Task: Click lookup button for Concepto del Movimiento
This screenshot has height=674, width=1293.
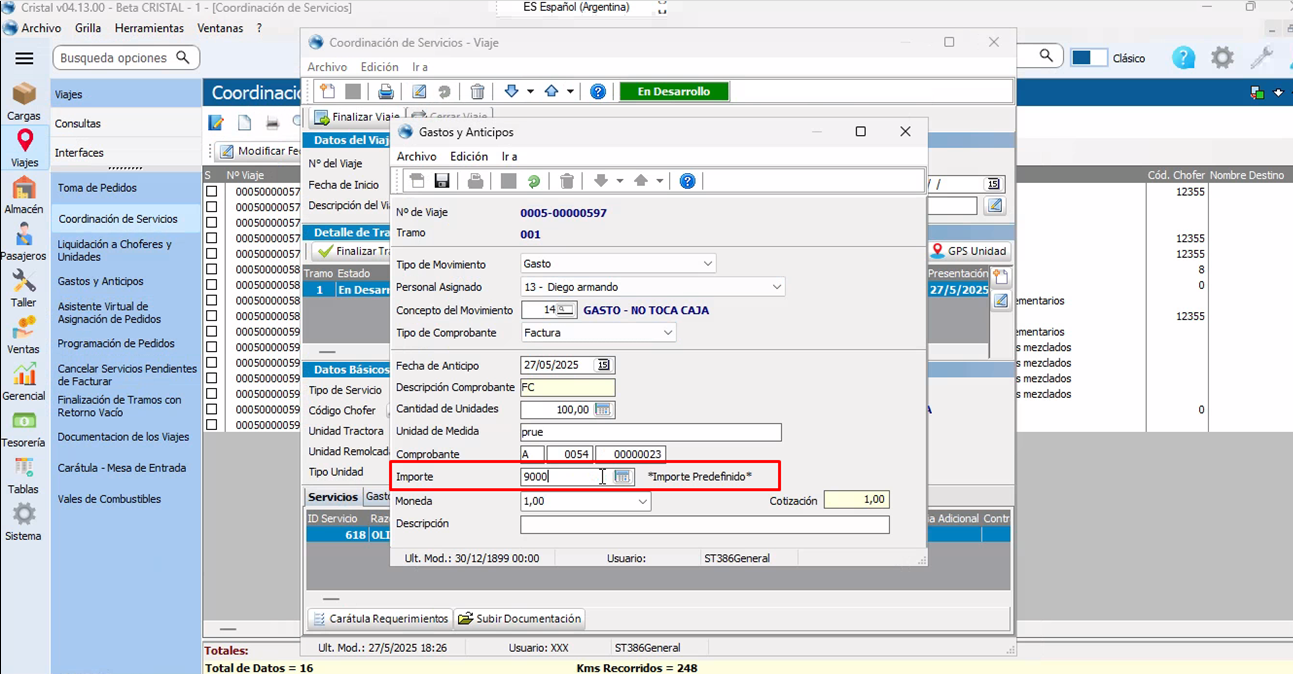Action: pyautogui.click(x=566, y=310)
